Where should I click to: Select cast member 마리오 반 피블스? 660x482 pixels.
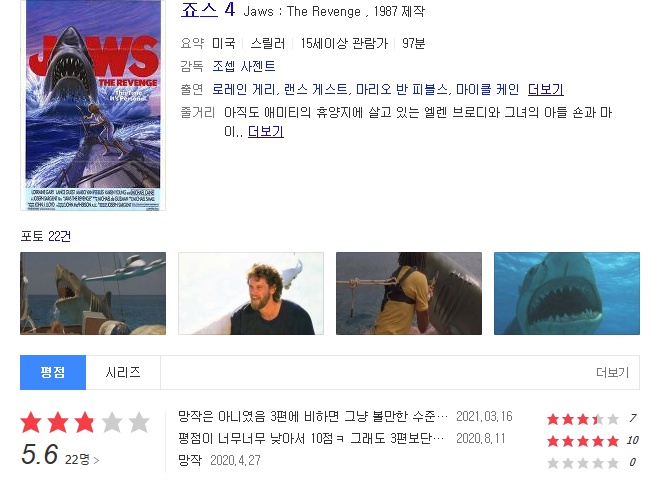click(402, 89)
